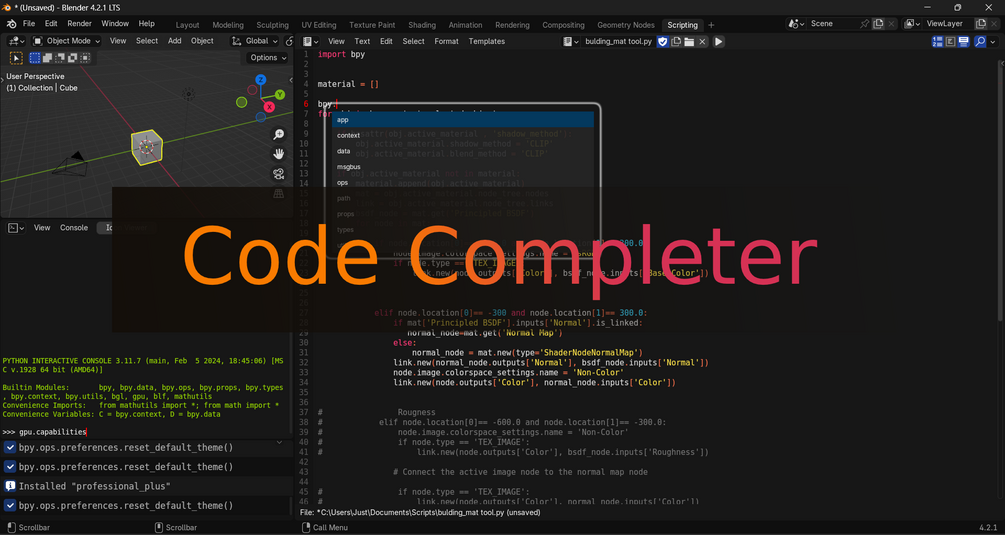Run the script with play button

[x=718, y=42]
